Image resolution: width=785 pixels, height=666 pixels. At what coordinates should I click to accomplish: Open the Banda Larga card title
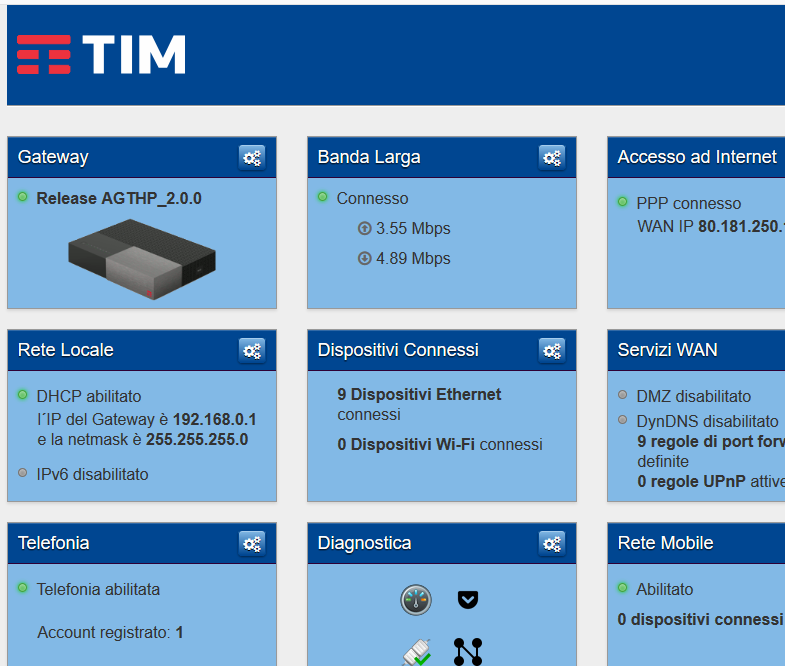pyautogui.click(x=369, y=157)
